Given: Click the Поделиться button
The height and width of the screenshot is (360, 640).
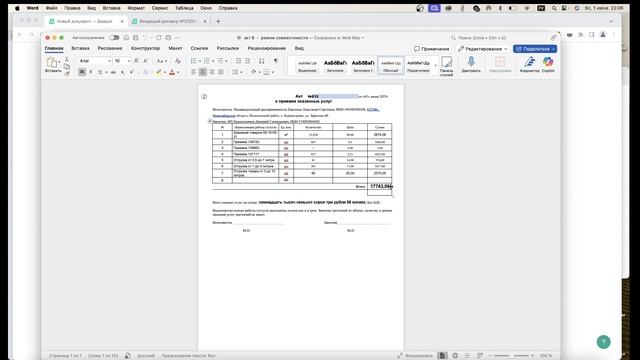Looking at the screenshot, I should point(535,49).
